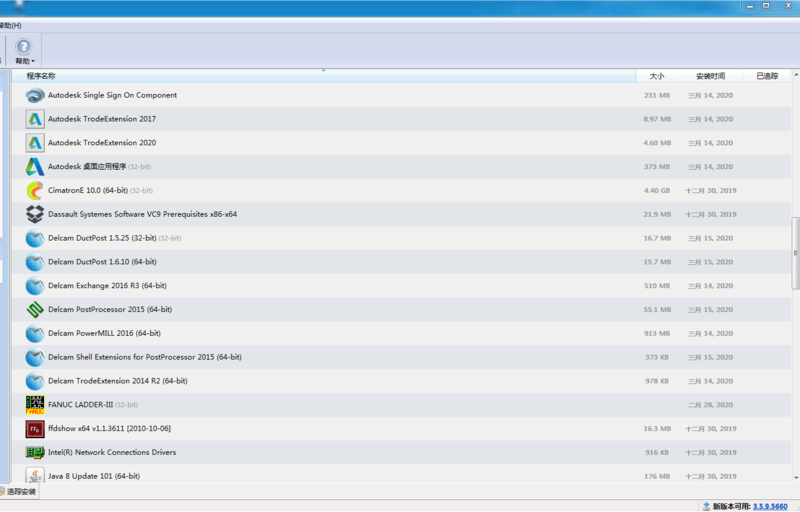Click the Autodesk desktop app (32-bit) icon
800x512 pixels.
(x=35, y=167)
